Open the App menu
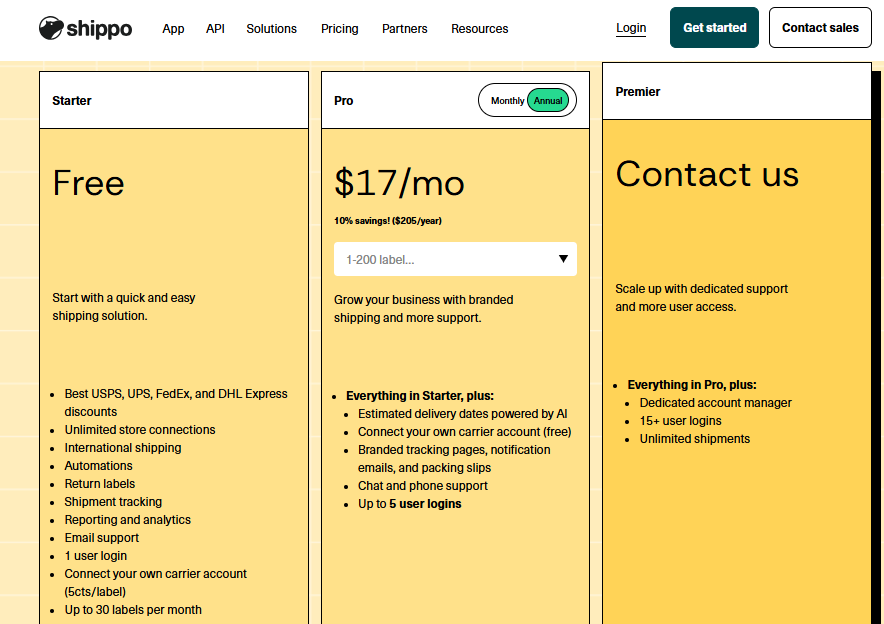 tap(173, 29)
